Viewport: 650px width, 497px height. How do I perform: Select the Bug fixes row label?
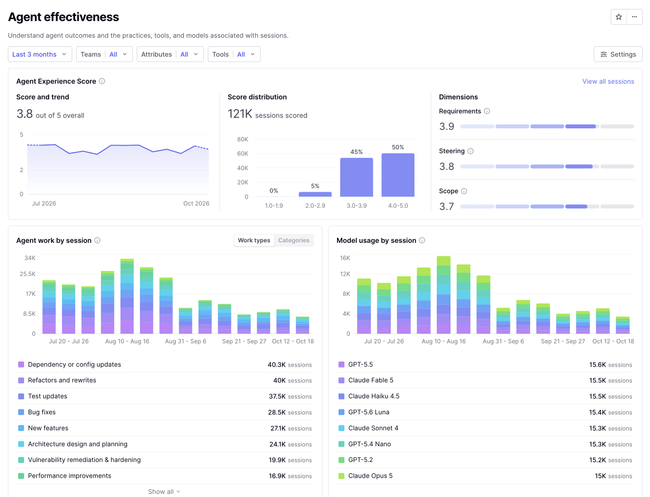41,412
